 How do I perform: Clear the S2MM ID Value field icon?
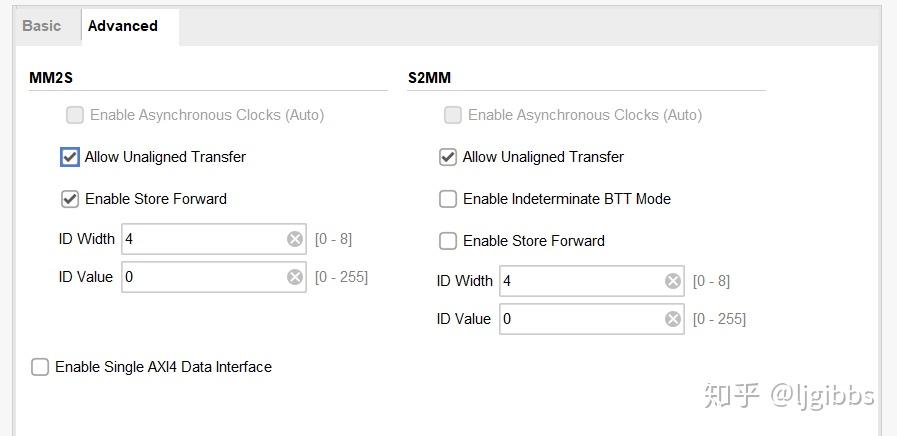coord(673,319)
